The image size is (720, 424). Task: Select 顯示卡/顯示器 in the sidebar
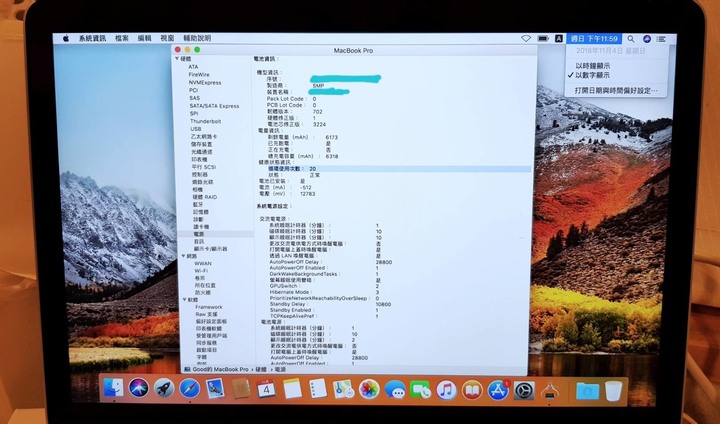(210, 249)
